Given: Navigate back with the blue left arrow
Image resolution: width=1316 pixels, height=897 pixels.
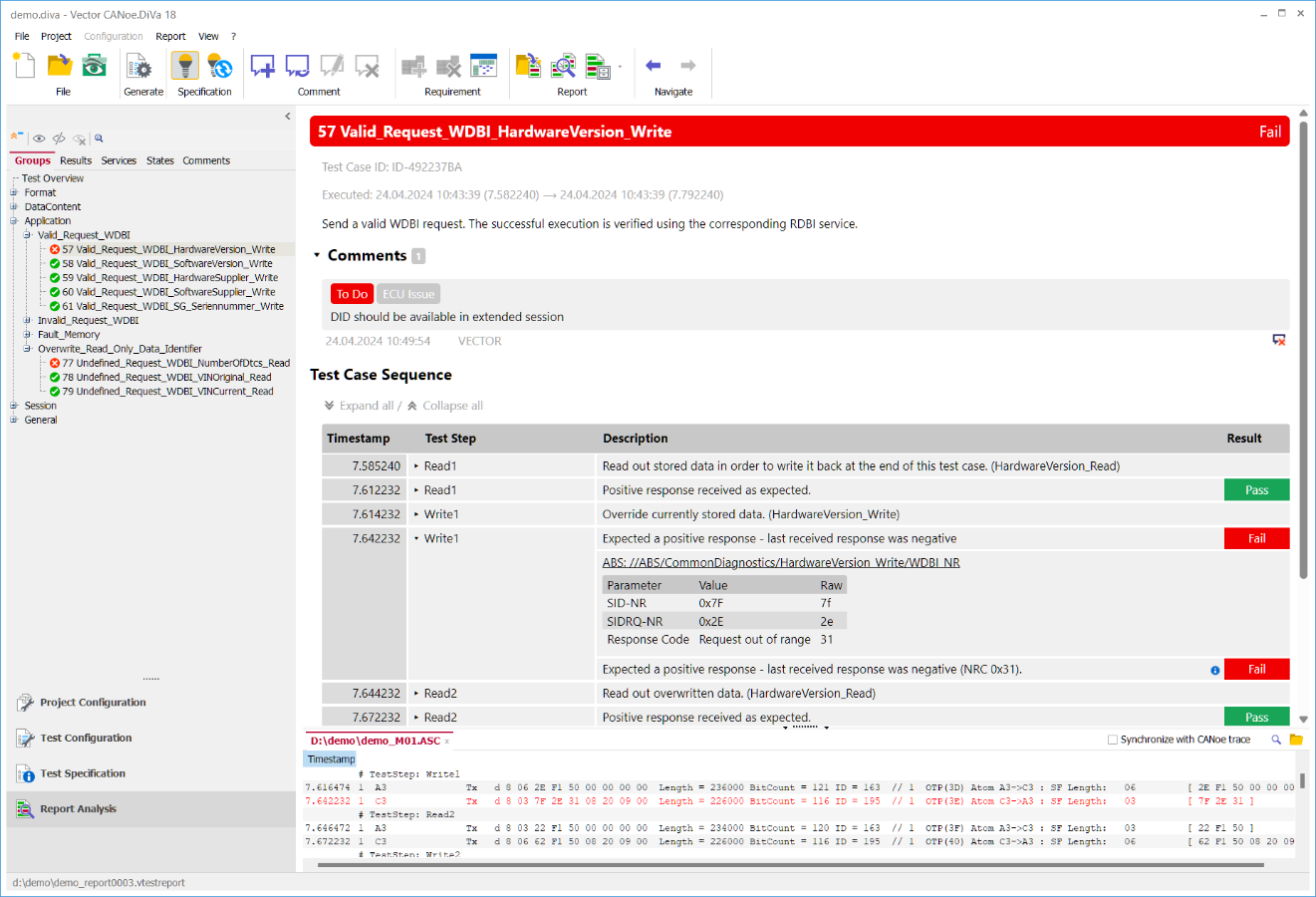Looking at the screenshot, I should coord(654,66).
